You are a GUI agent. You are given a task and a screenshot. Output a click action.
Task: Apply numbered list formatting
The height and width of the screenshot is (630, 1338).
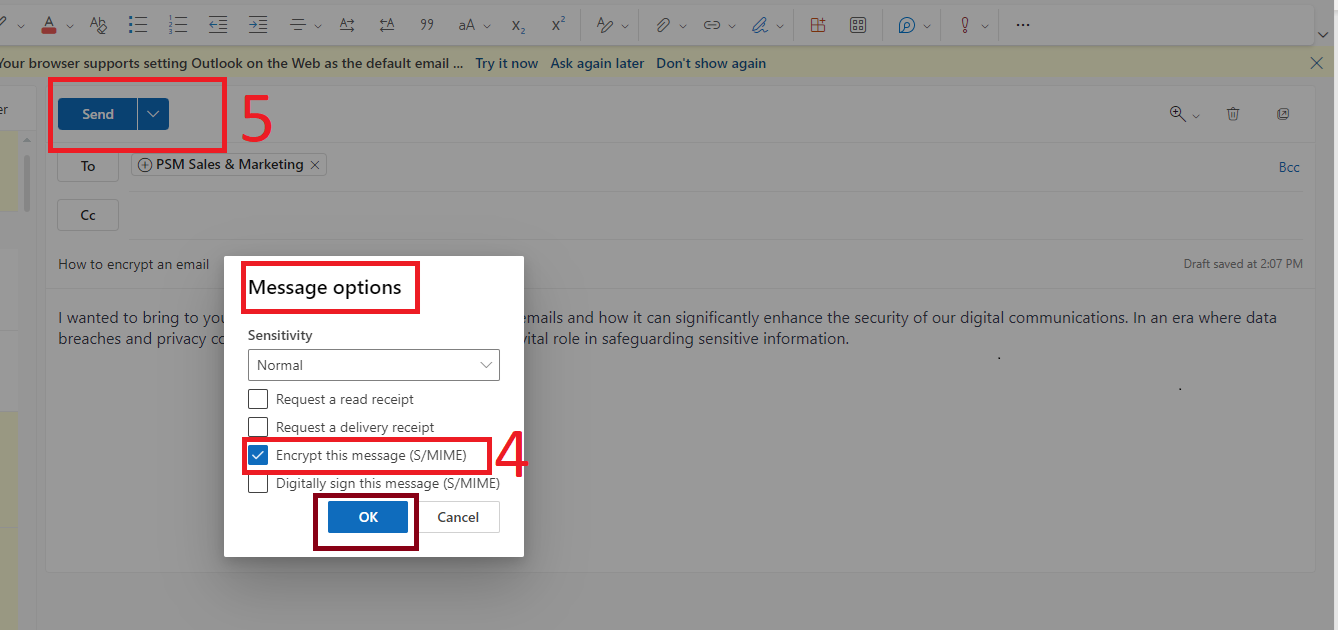(178, 24)
